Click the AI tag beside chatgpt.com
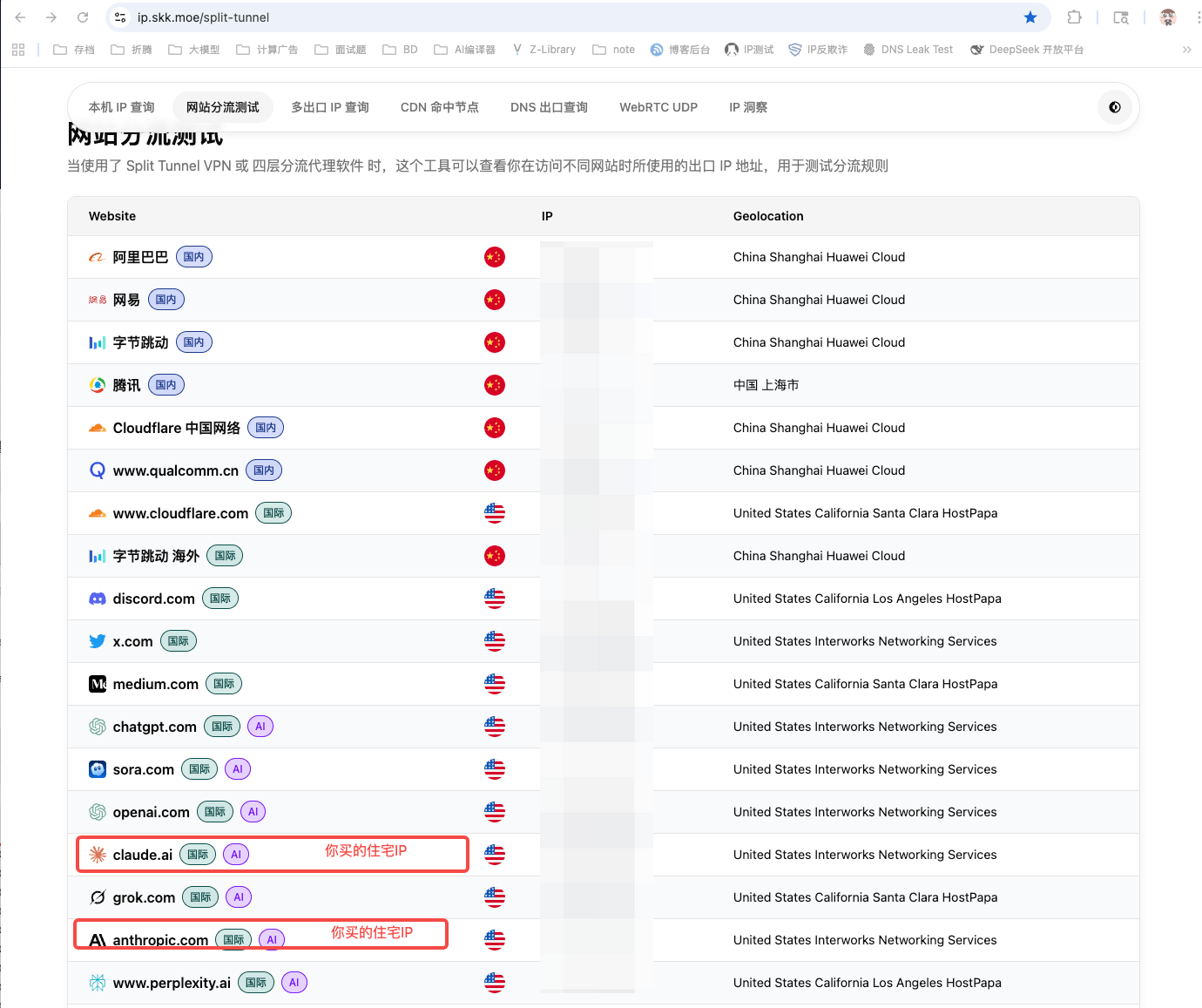The height and width of the screenshot is (1008, 1202). (x=260, y=727)
